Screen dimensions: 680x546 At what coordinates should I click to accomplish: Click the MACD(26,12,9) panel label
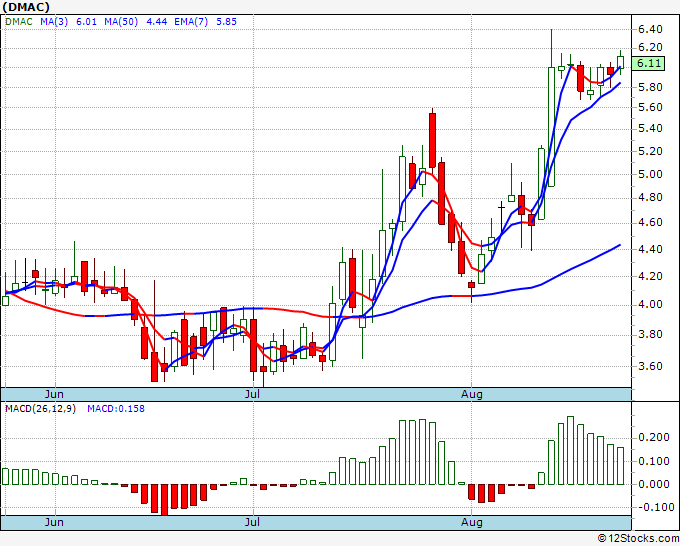pos(40,409)
